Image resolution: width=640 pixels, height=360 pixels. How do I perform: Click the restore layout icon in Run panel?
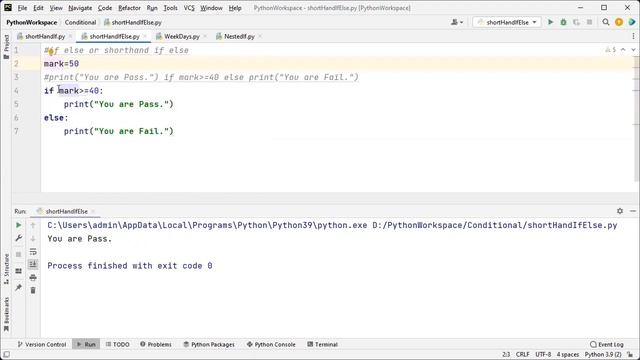click(x=18, y=271)
